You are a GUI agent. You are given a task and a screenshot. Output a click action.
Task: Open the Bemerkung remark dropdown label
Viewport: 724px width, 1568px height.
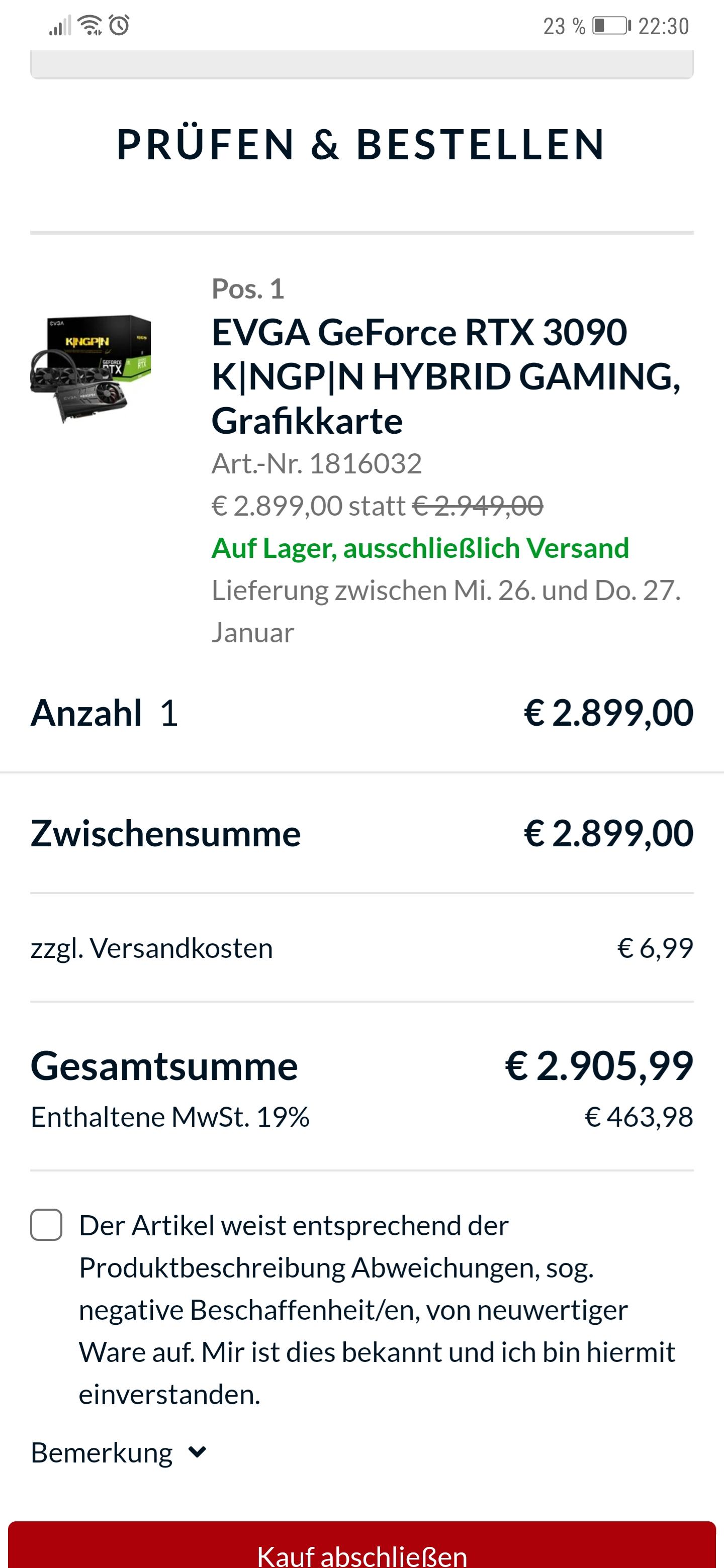(x=102, y=1453)
